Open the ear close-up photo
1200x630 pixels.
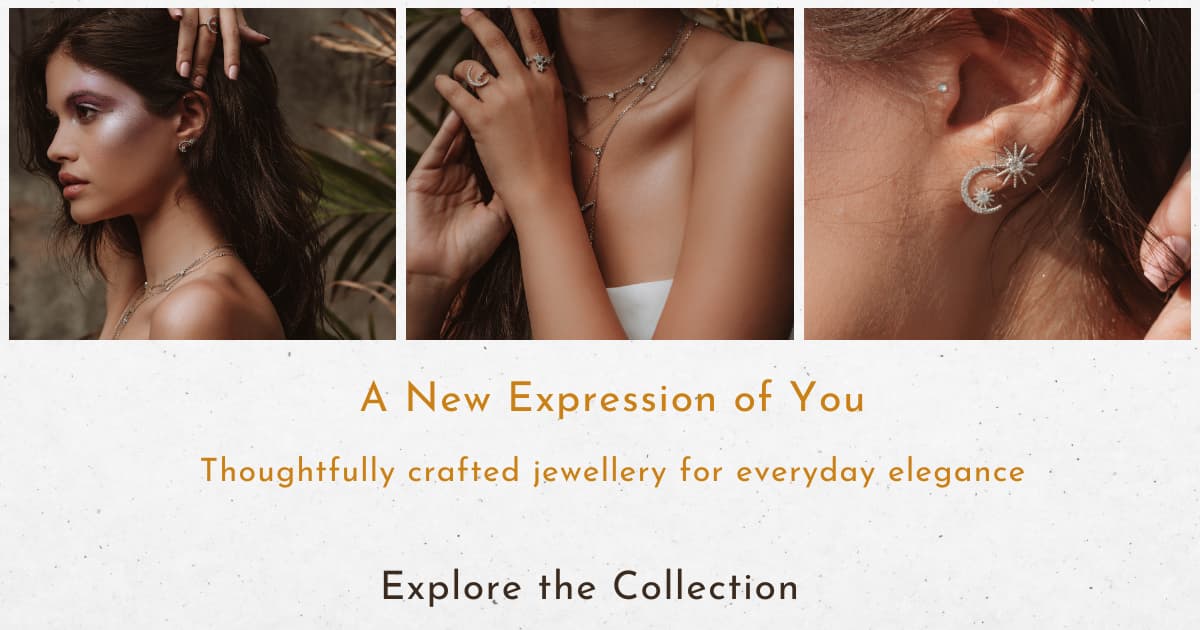997,174
